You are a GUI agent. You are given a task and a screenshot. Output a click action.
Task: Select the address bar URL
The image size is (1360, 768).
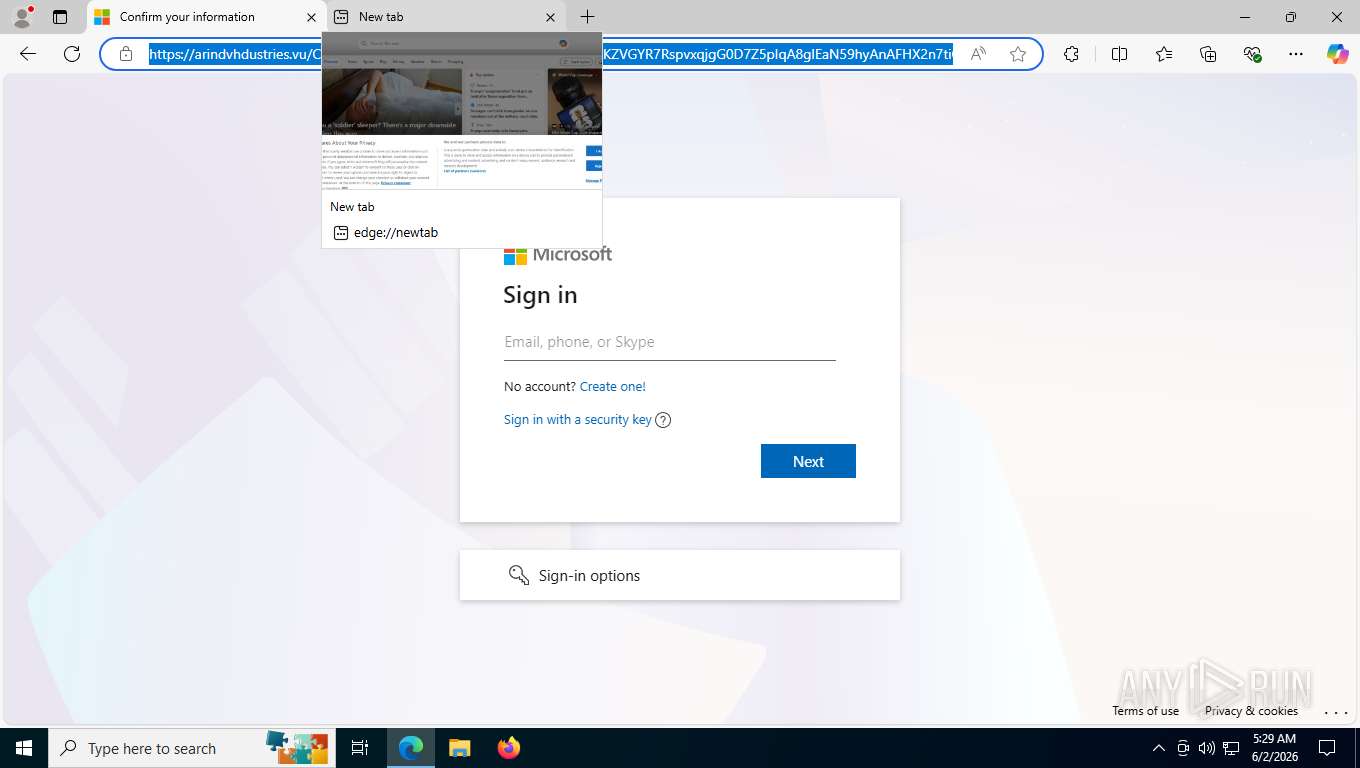pos(551,54)
